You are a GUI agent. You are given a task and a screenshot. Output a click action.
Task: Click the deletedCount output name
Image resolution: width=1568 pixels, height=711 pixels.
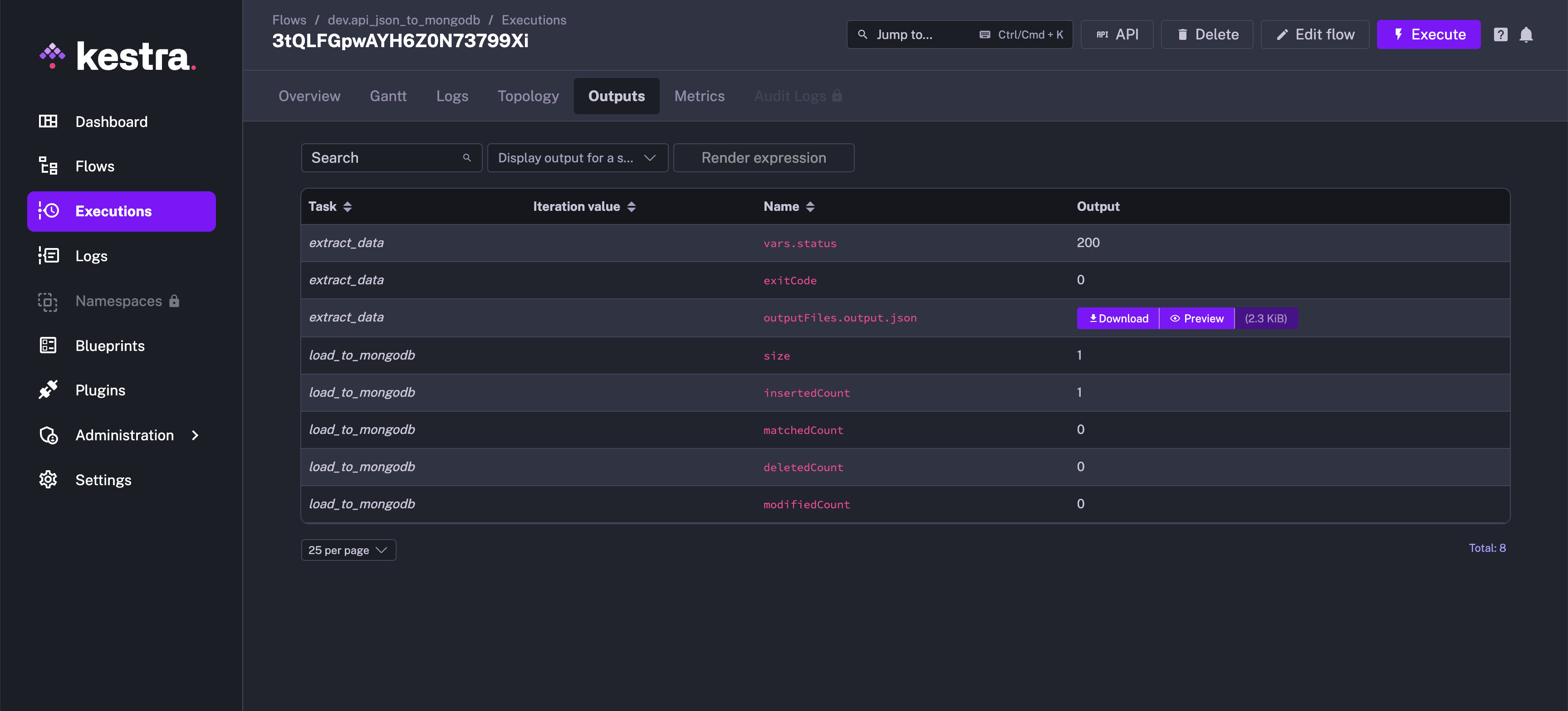pos(804,467)
